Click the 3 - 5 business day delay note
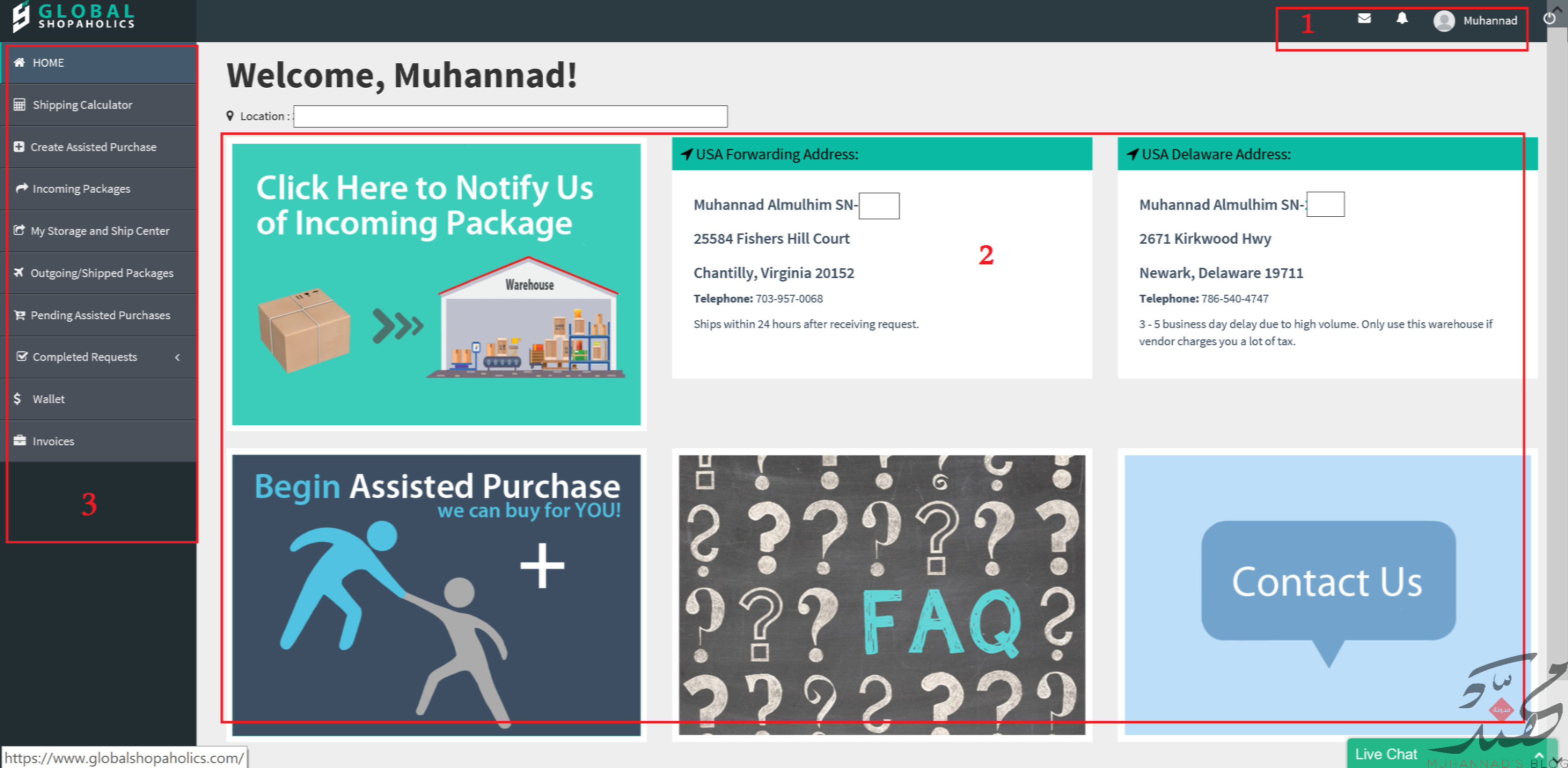Viewport: 1568px width, 768px height. pos(1315,333)
